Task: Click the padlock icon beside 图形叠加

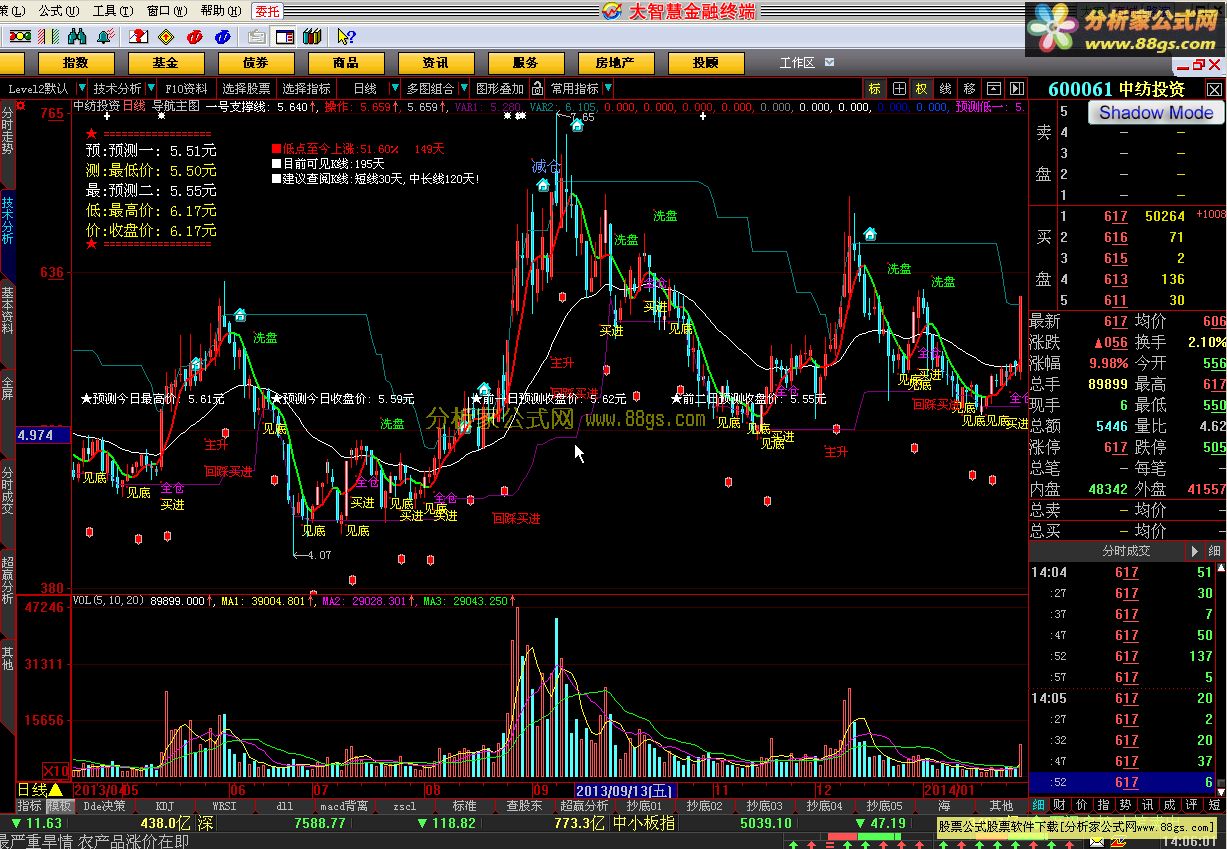Action: (537, 88)
